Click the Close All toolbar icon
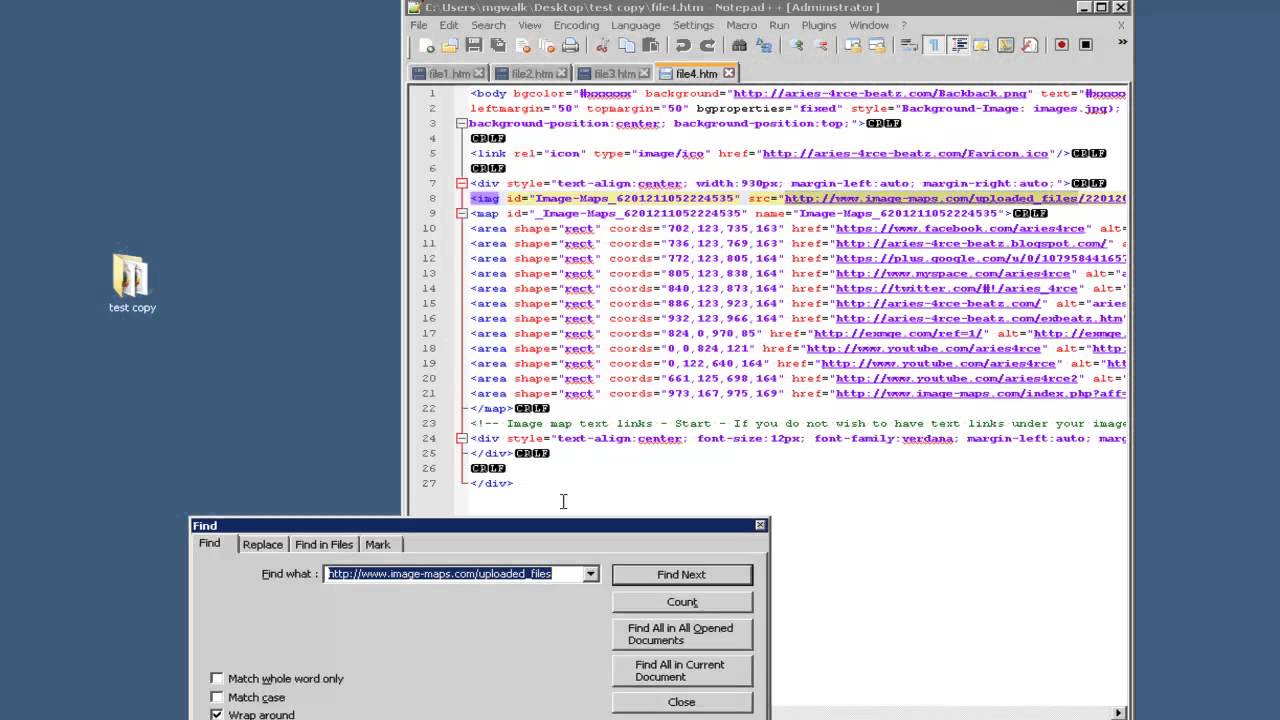 [x=546, y=45]
